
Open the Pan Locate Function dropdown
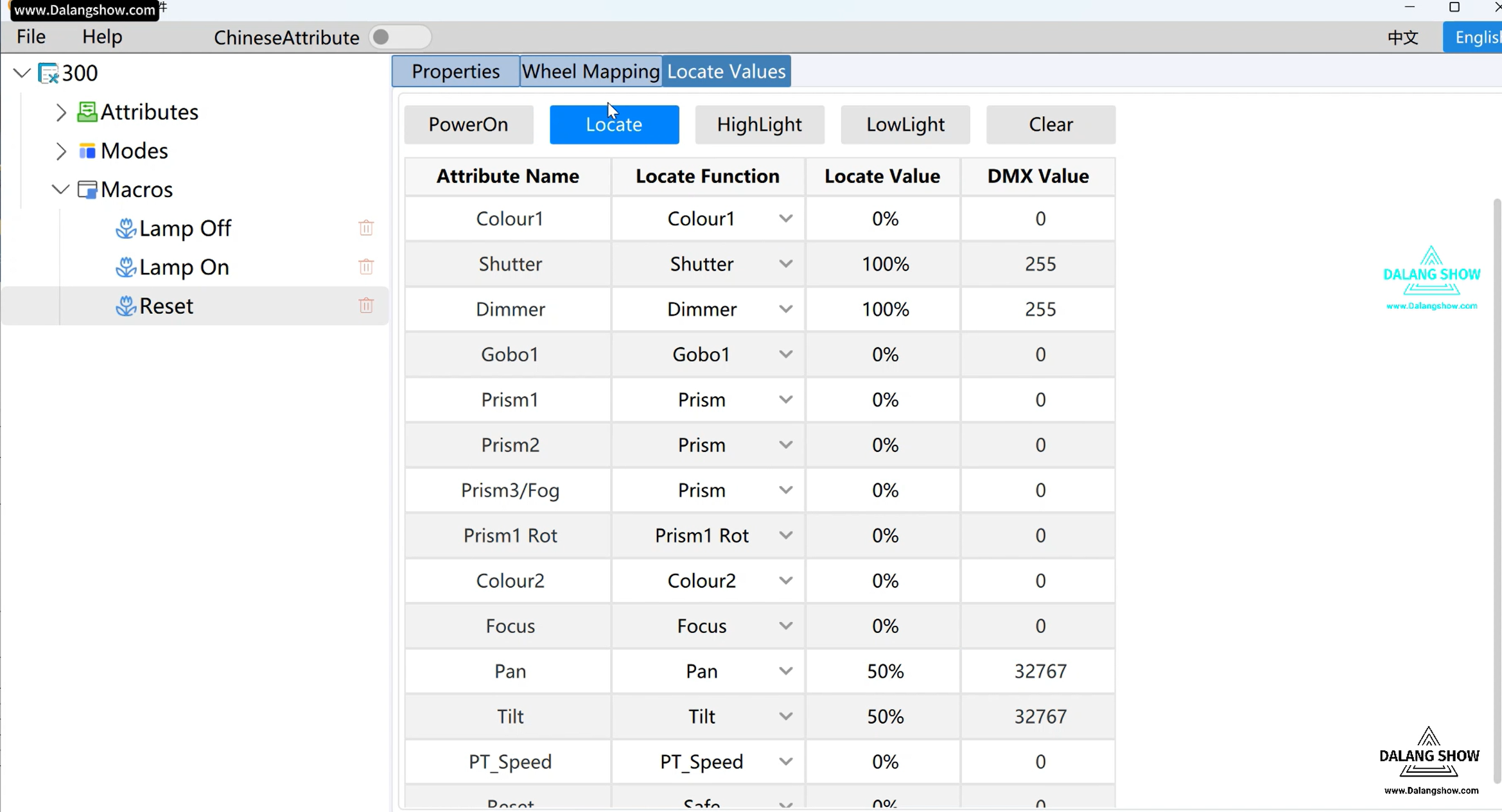(785, 671)
